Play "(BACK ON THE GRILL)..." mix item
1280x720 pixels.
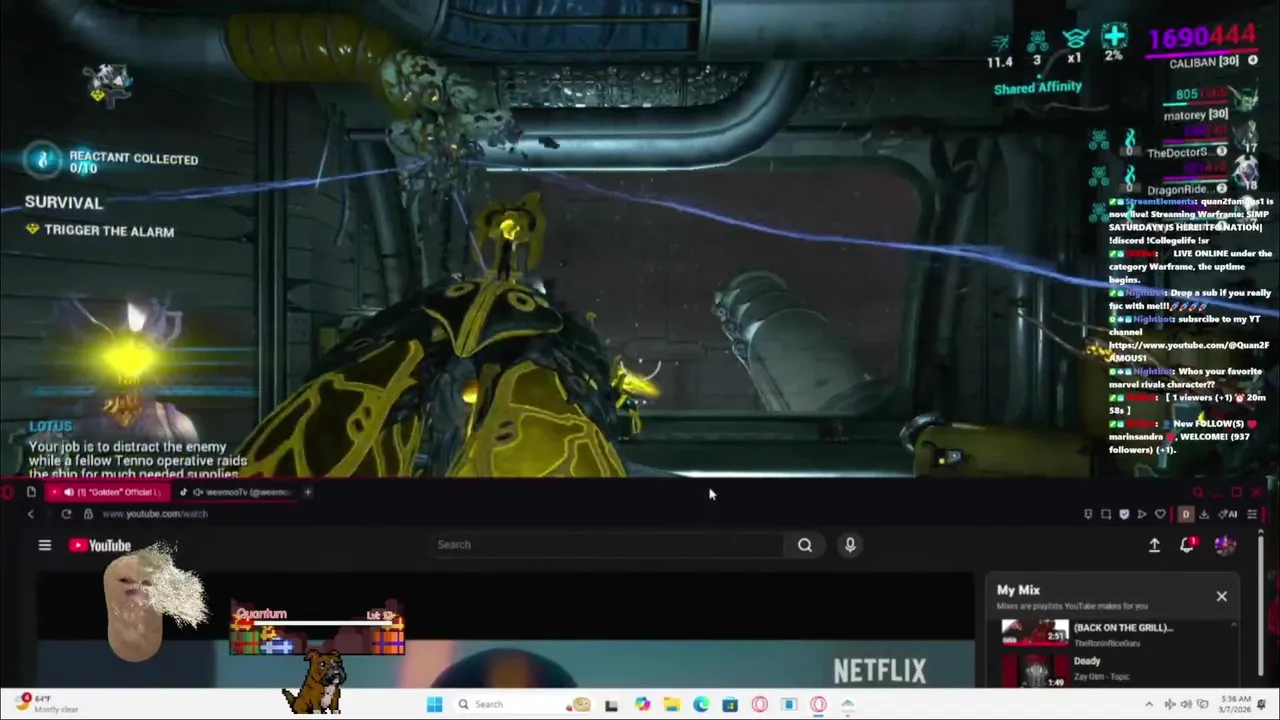click(x=1123, y=628)
